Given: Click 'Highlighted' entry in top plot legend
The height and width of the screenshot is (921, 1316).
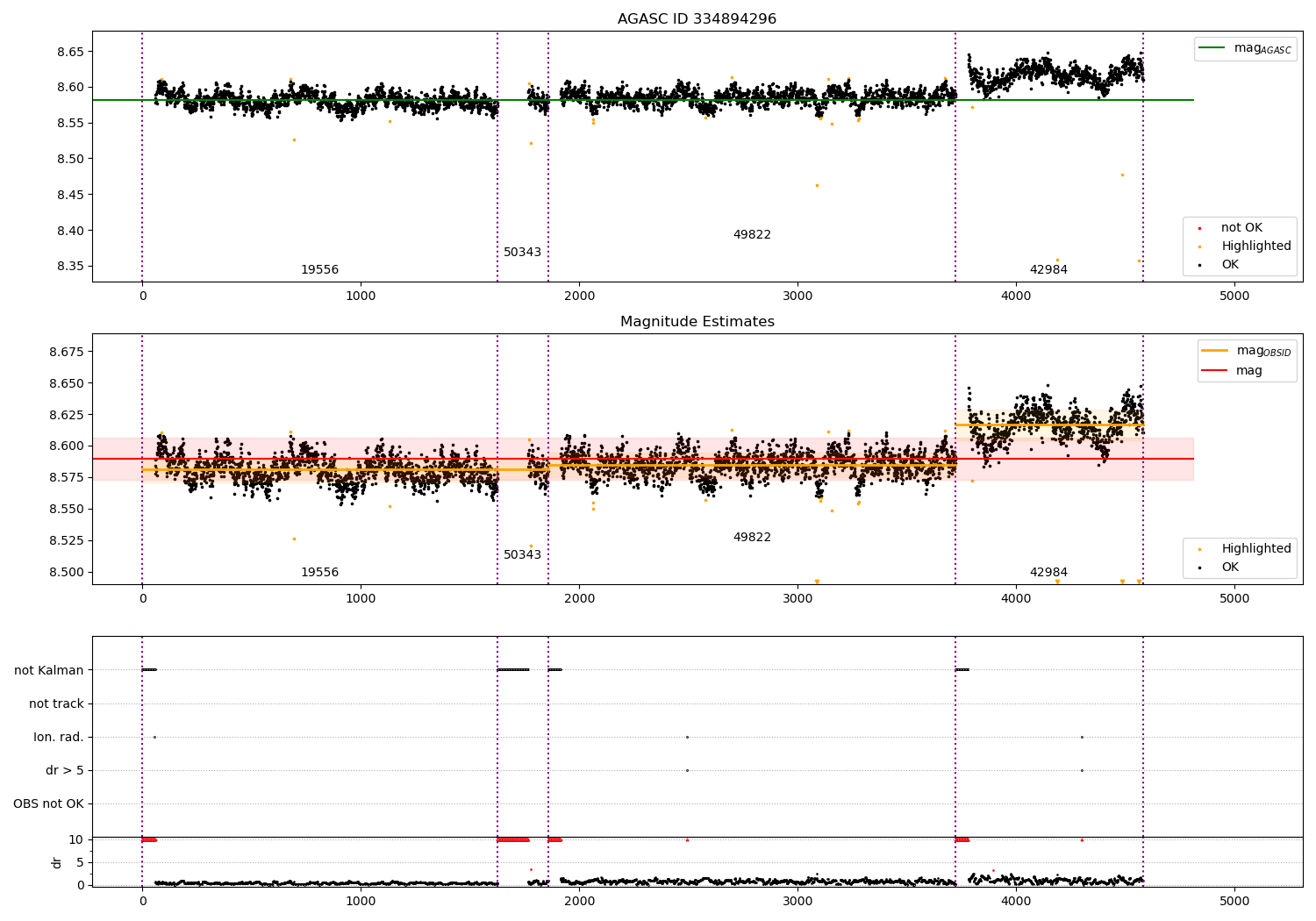Looking at the screenshot, I should pyautogui.click(x=1256, y=246).
